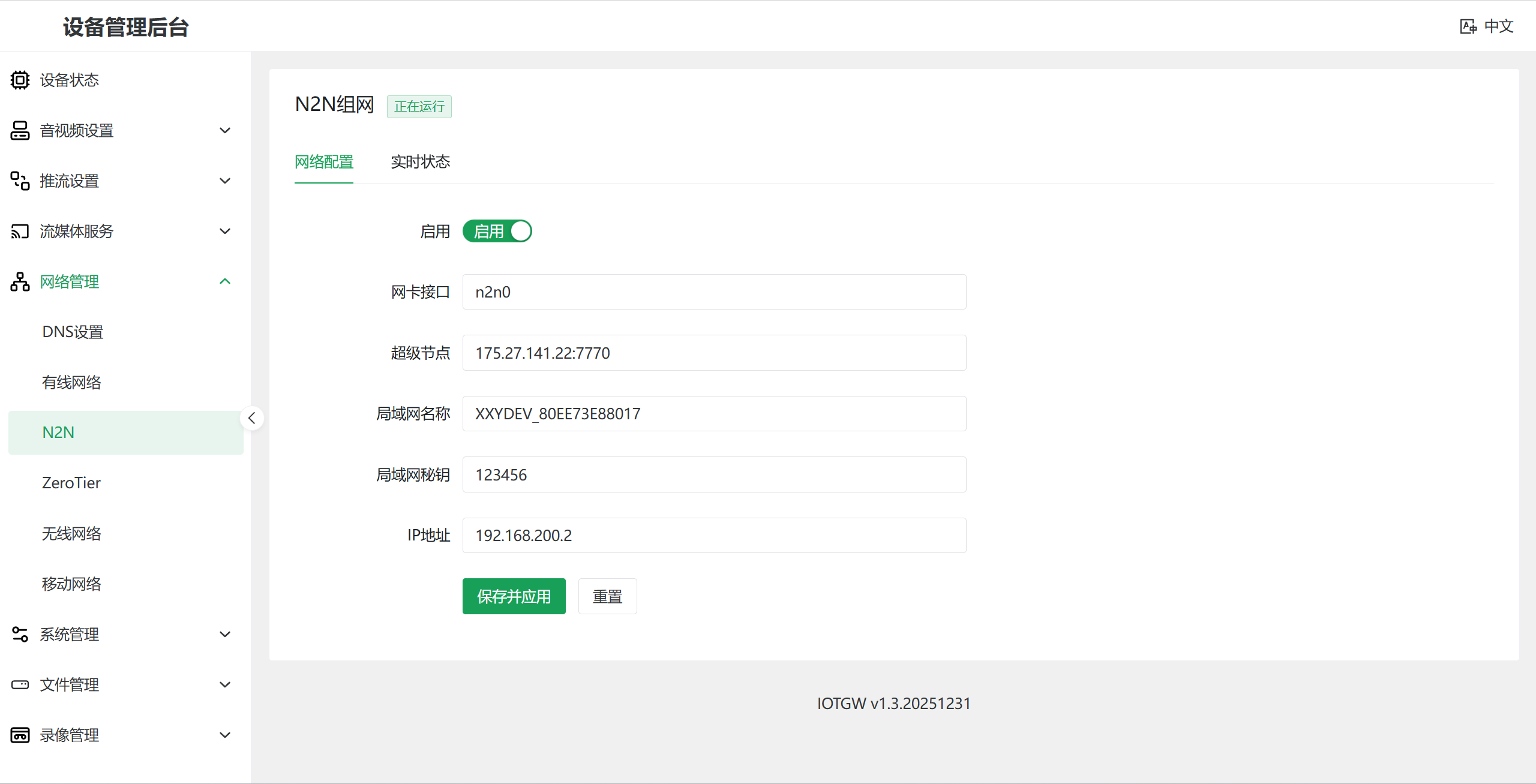This screenshot has height=784, width=1536.
Task: Click the system management sliders icon
Action: (x=20, y=634)
